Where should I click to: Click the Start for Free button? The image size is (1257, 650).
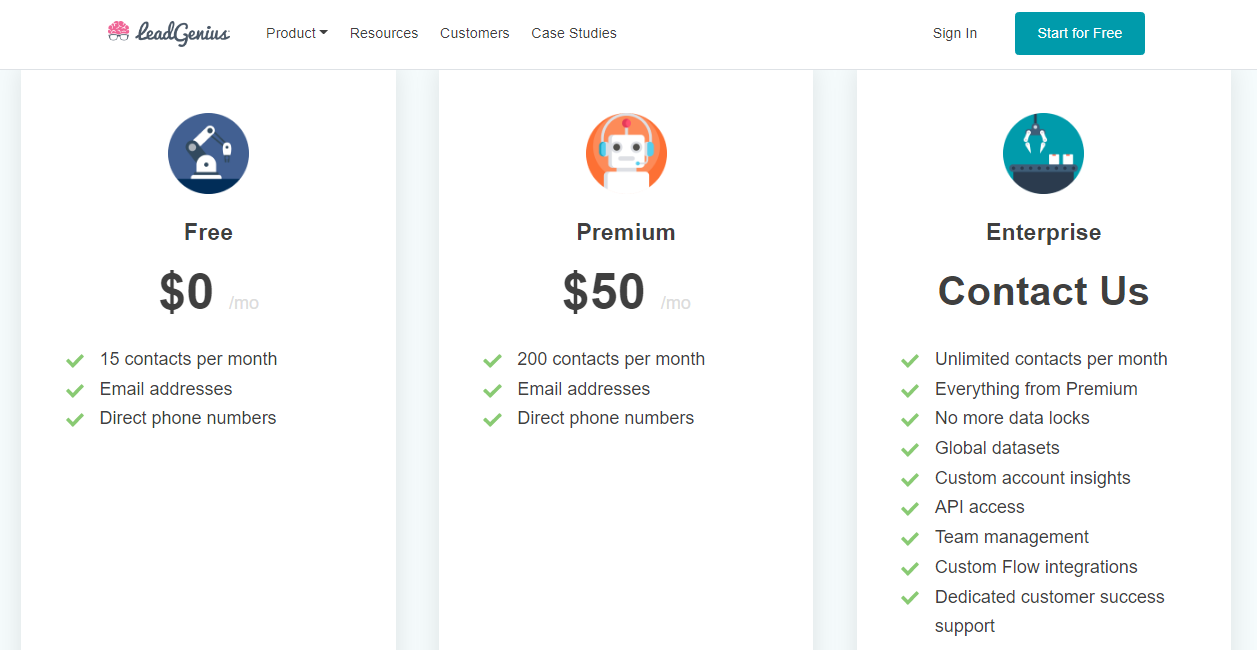pyautogui.click(x=1080, y=33)
